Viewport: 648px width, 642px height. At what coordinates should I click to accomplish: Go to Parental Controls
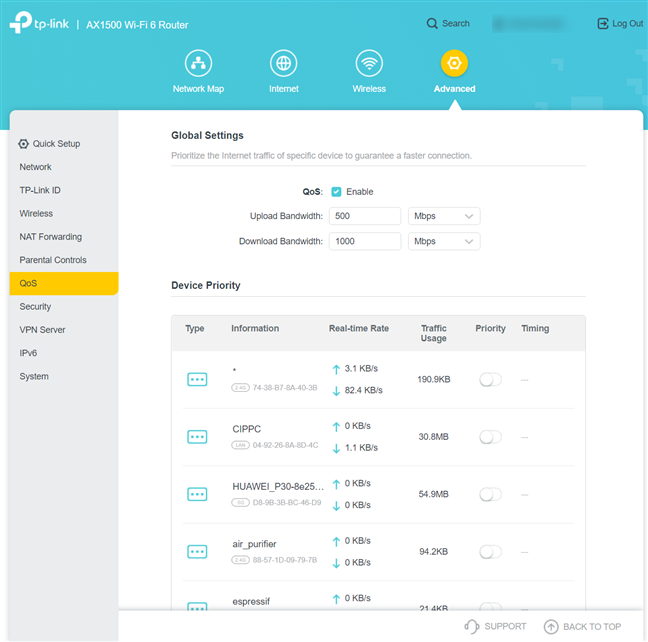(x=53, y=260)
